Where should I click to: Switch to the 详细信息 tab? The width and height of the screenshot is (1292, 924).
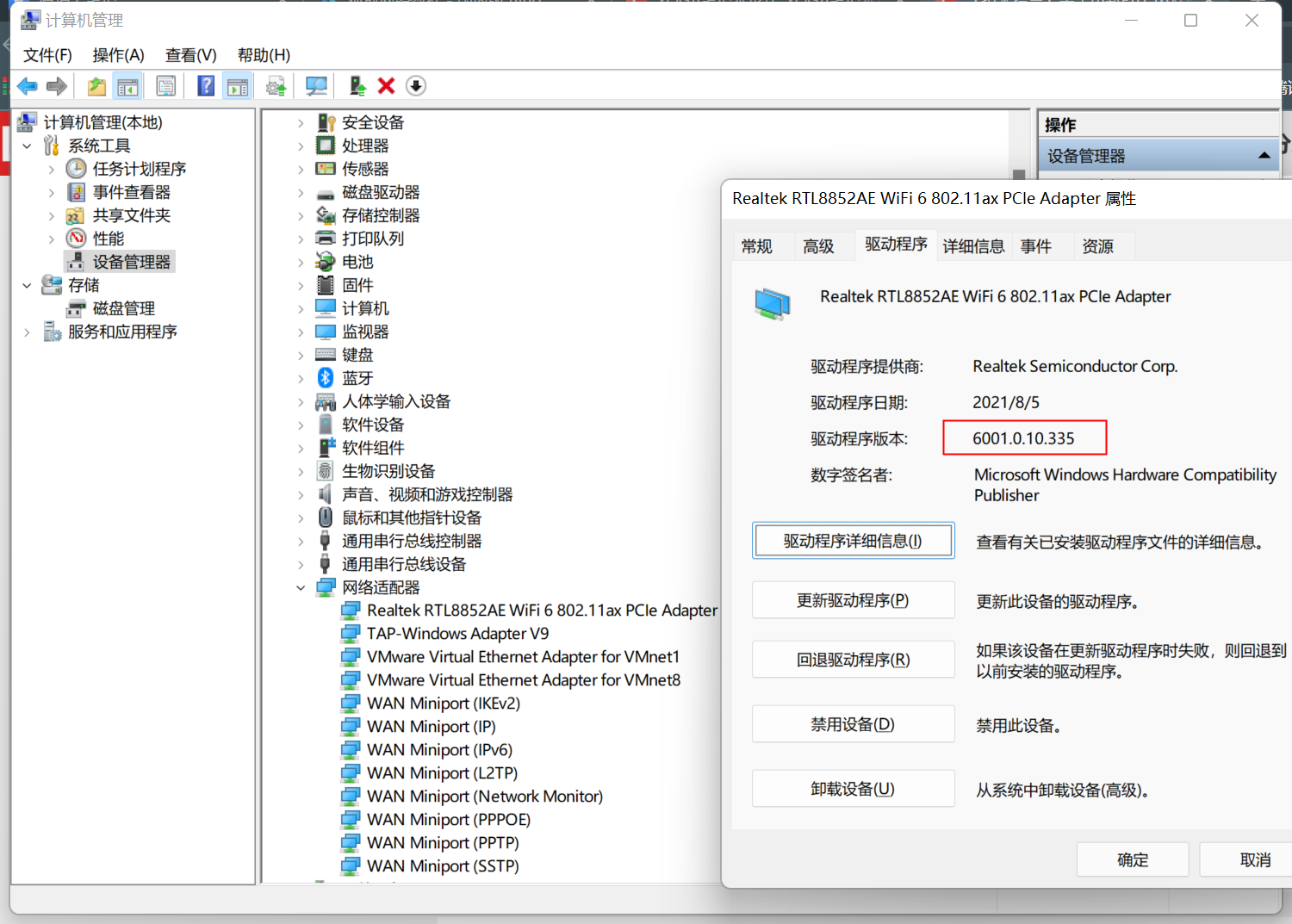coord(973,246)
